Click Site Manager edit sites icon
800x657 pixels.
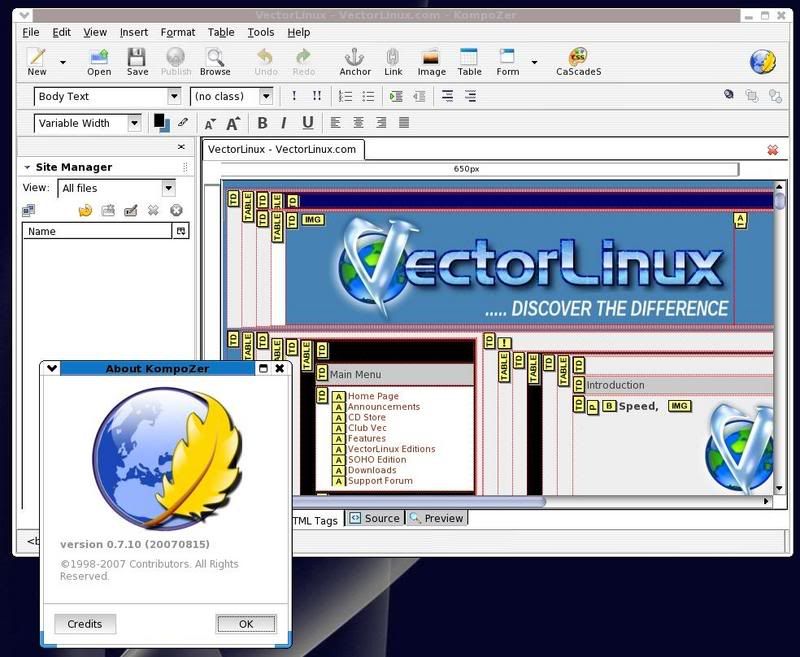(x=29, y=210)
